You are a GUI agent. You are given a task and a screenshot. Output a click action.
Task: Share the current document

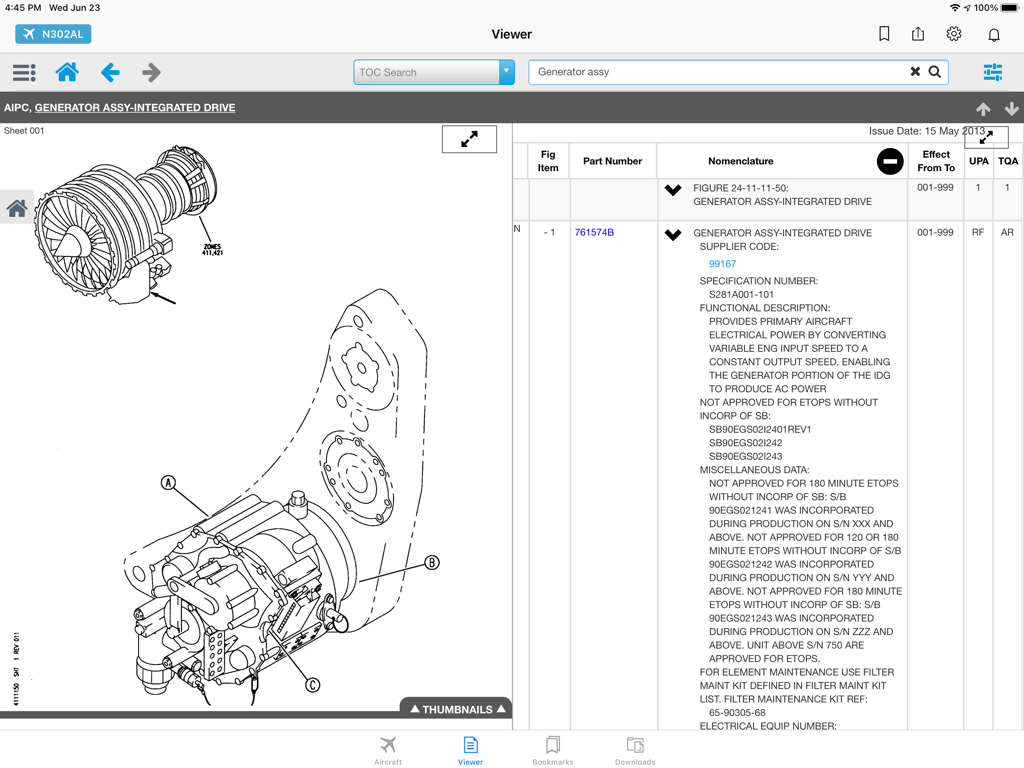coord(918,33)
